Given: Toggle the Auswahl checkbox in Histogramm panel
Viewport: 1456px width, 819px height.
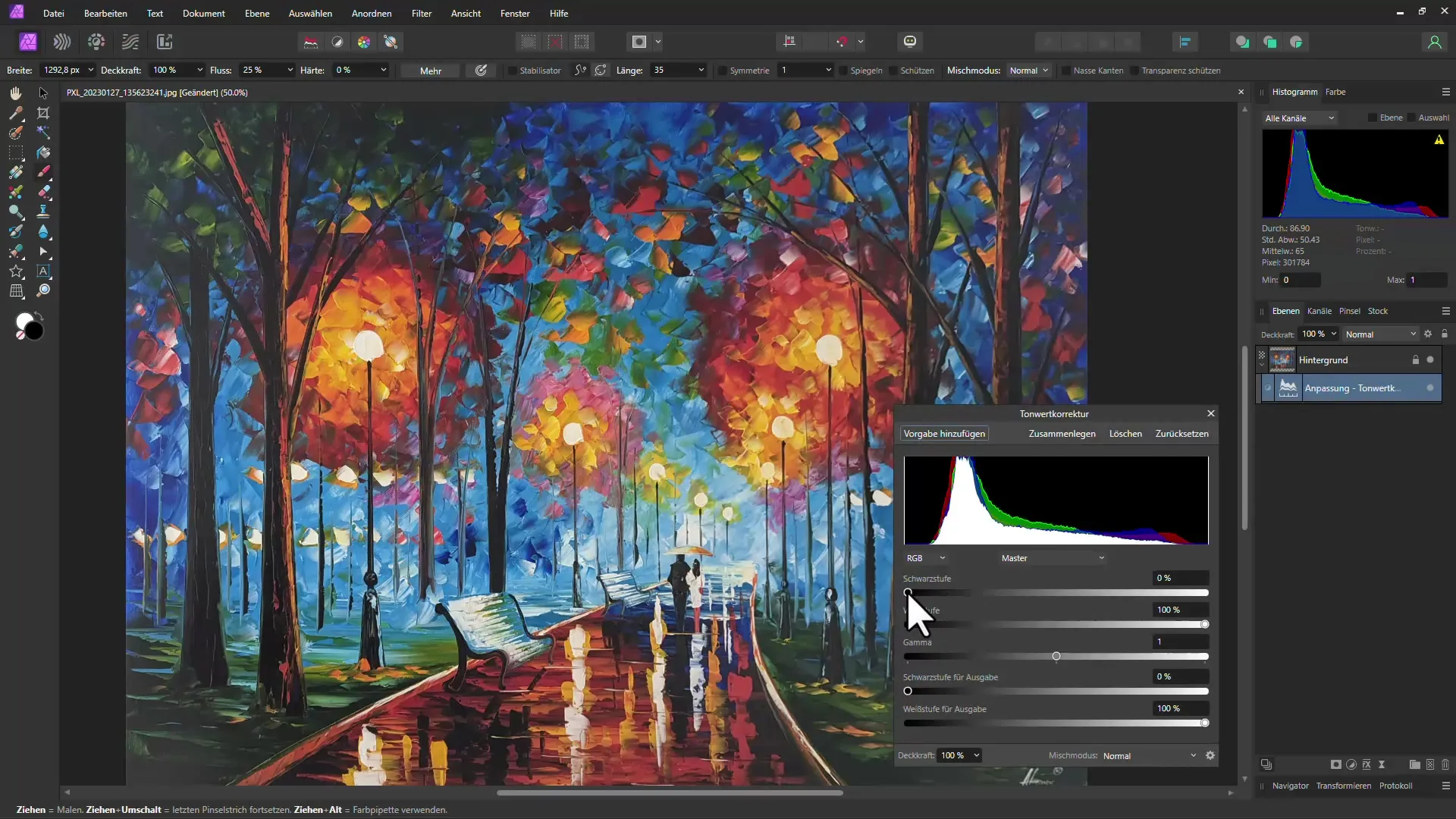Looking at the screenshot, I should 1411,118.
